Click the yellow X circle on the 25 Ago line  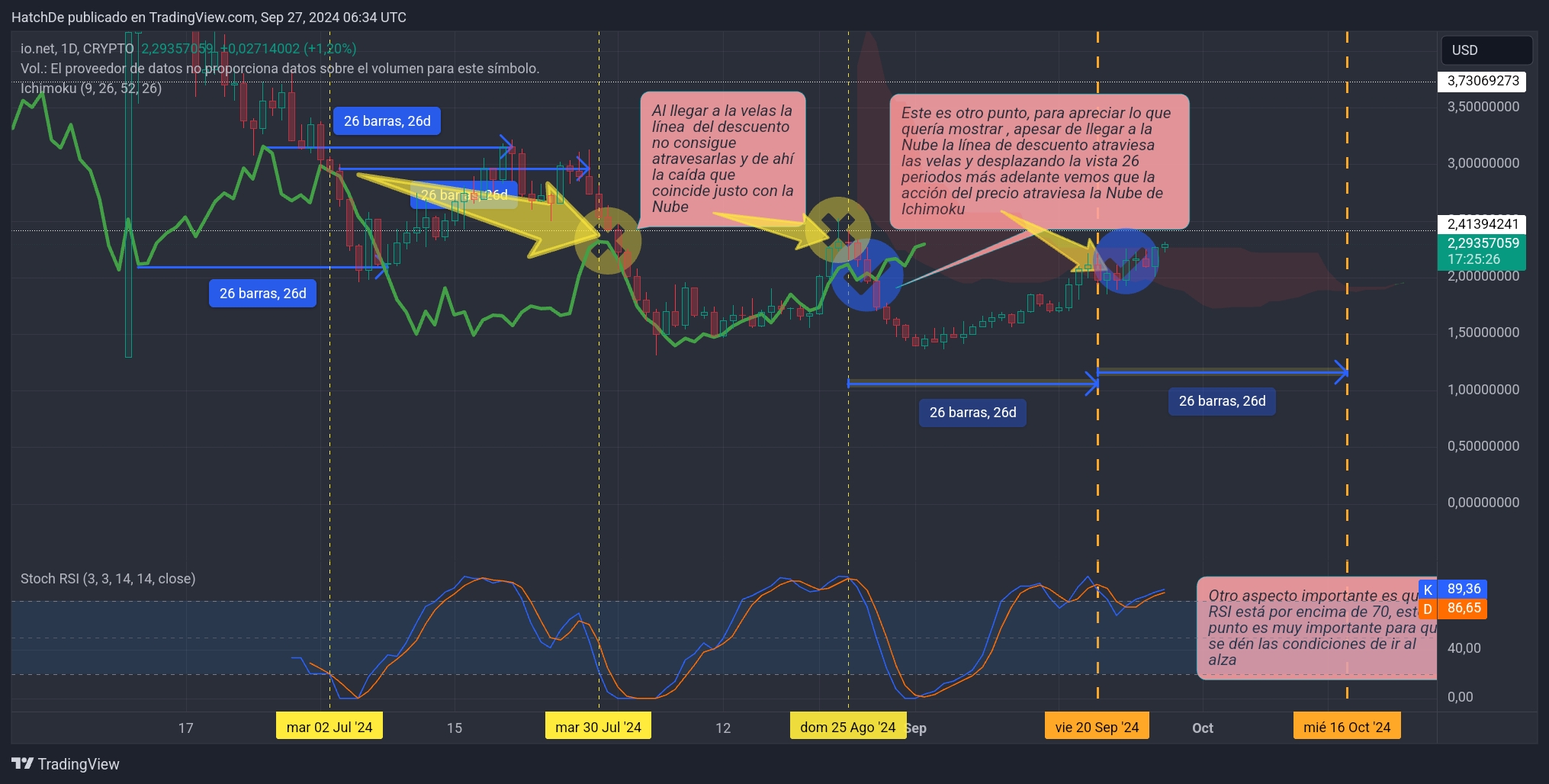coord(838,229)
